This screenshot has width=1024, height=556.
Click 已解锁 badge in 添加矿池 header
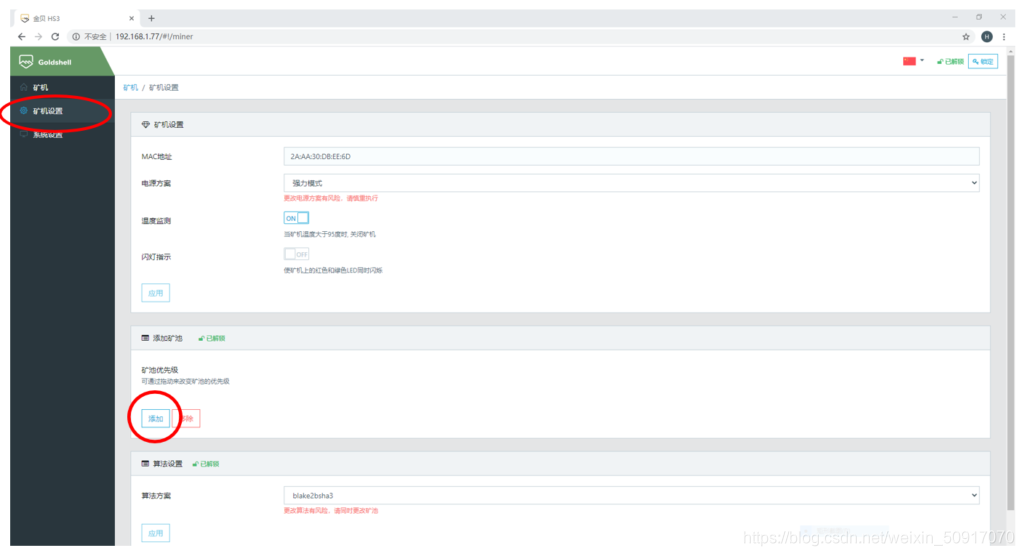(212, 338)
